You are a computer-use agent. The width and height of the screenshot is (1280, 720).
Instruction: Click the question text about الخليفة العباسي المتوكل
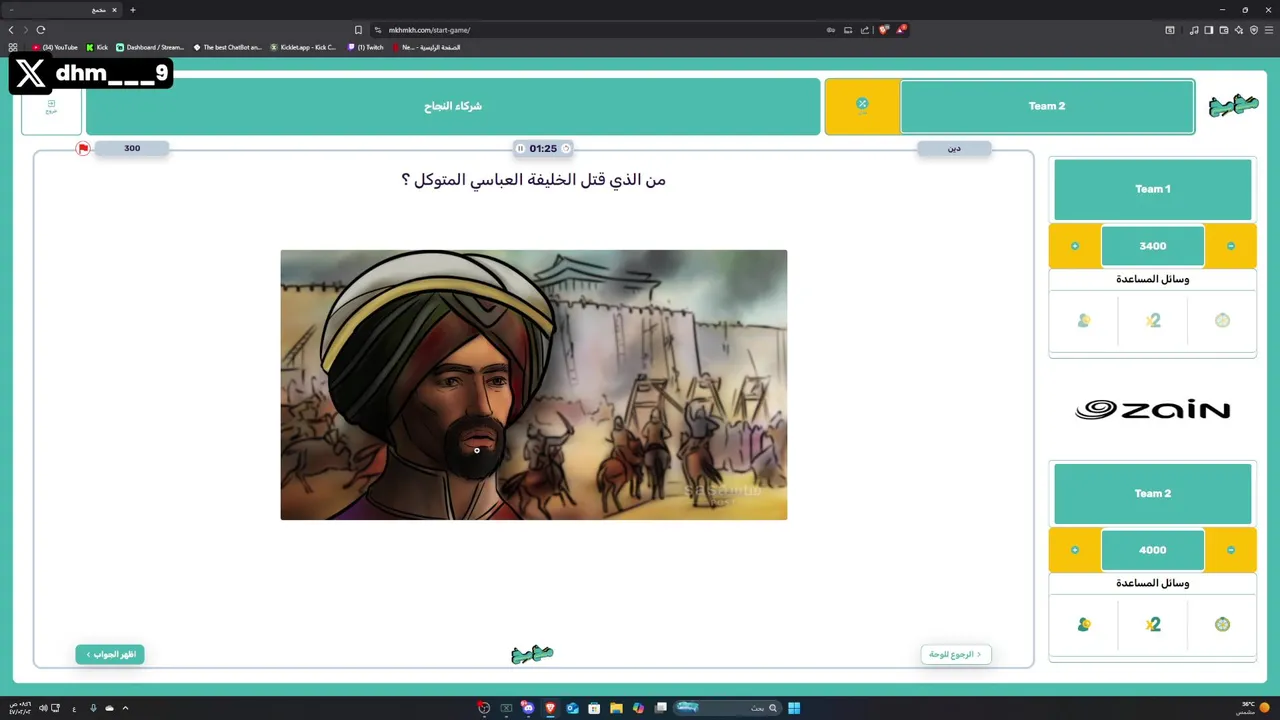533,180
